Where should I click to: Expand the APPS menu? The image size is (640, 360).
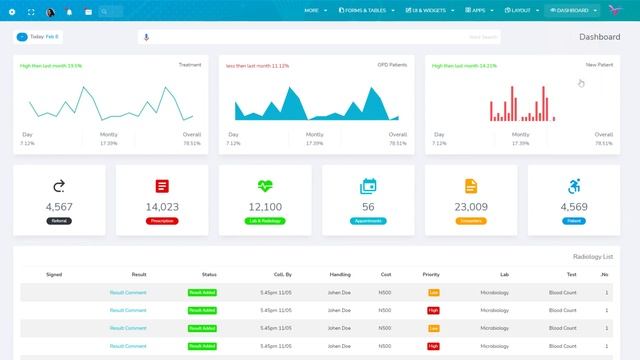(x=480, y=10)
